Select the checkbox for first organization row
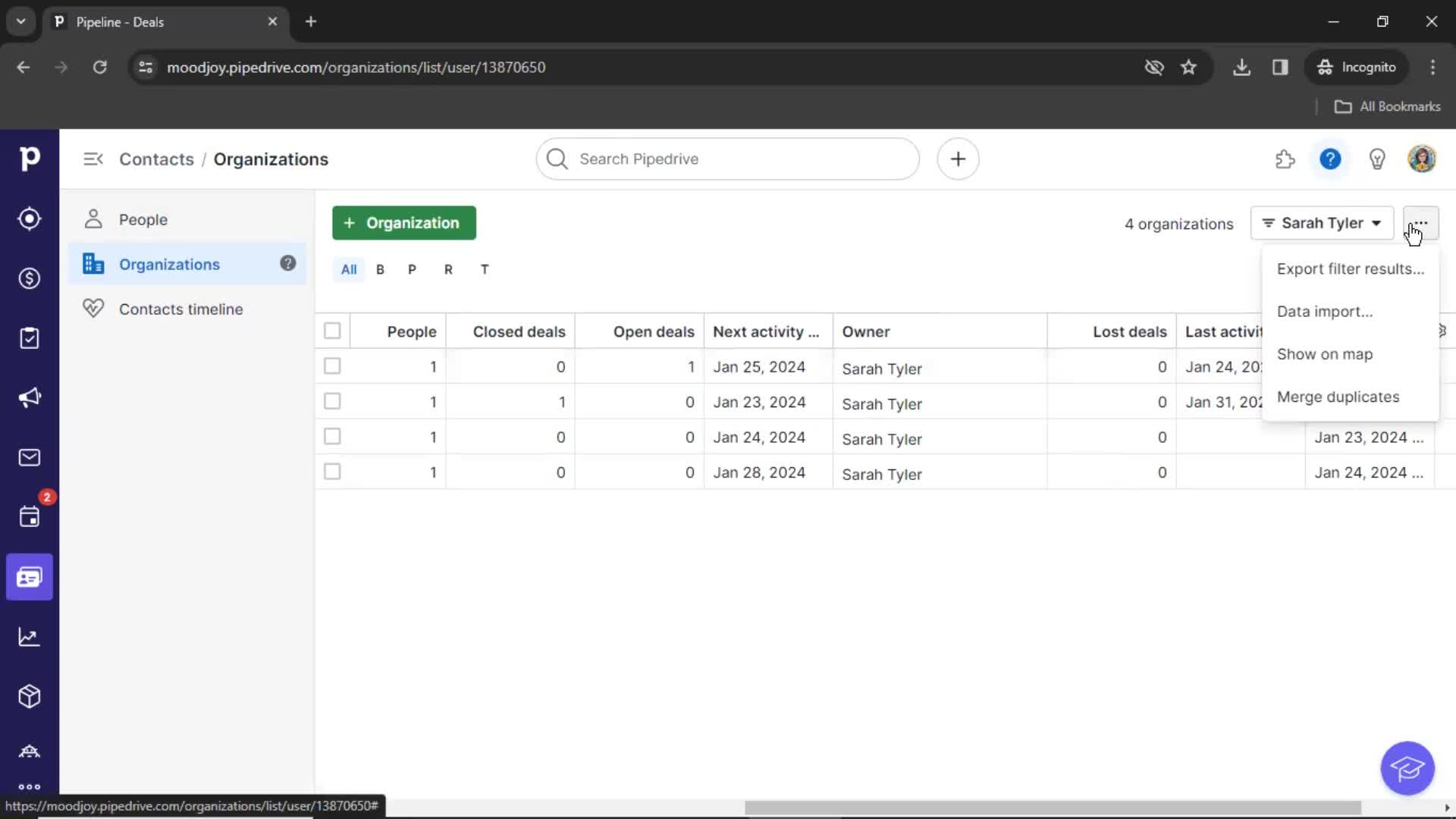Viewport: 1456px width, 819px height. 332,366
